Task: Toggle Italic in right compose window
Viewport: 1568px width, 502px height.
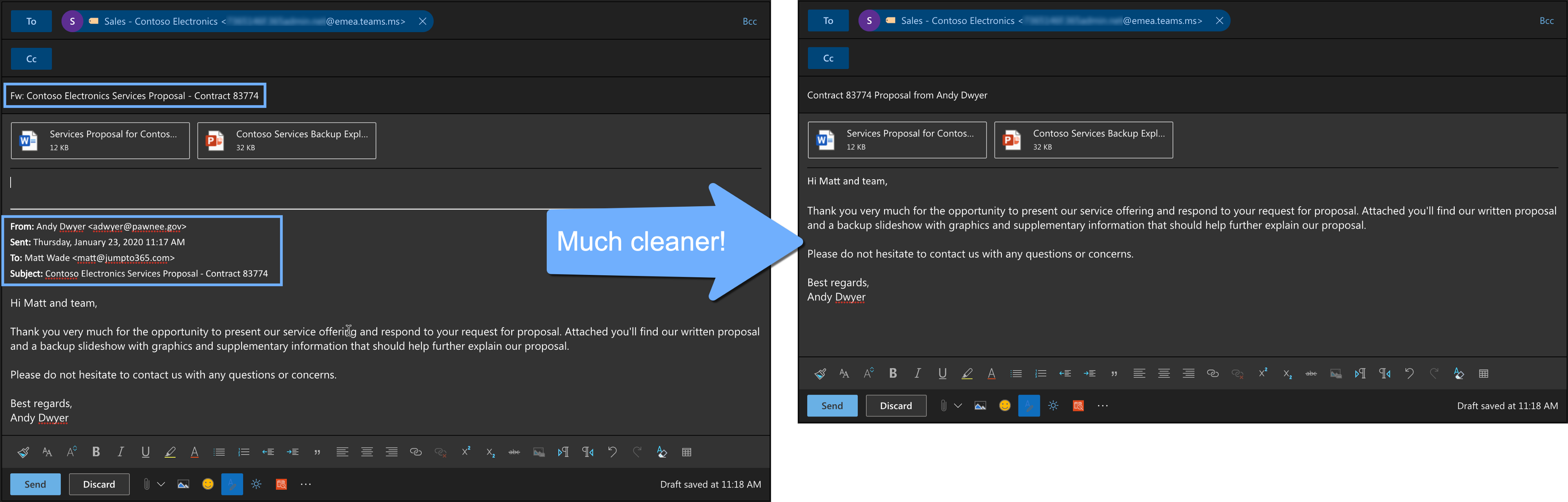Action: point(917,373)
